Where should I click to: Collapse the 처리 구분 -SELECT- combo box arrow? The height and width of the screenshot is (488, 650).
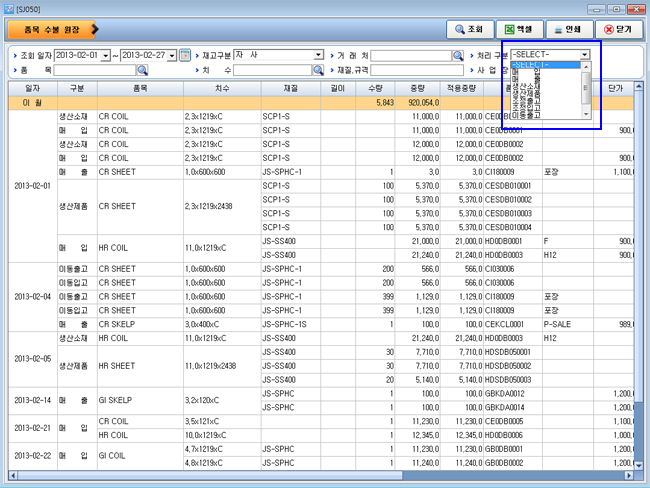(585, 55)
